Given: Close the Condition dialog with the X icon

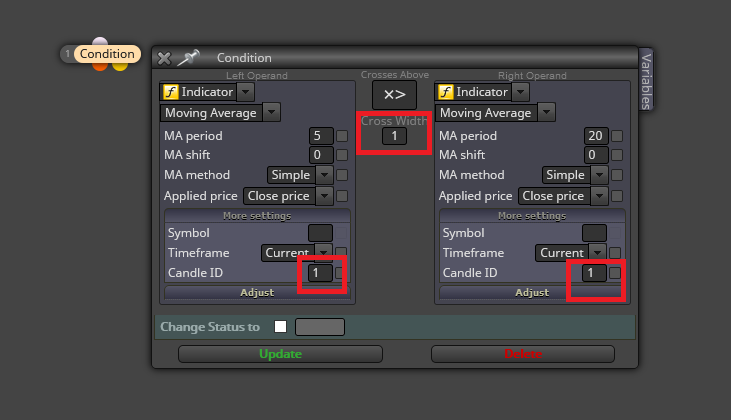Looking at the screenshot, I should (164, 58).
